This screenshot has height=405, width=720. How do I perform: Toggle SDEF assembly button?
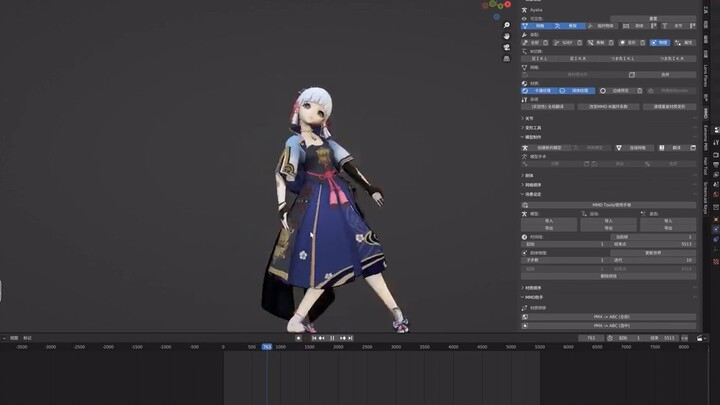pos(564,42)
